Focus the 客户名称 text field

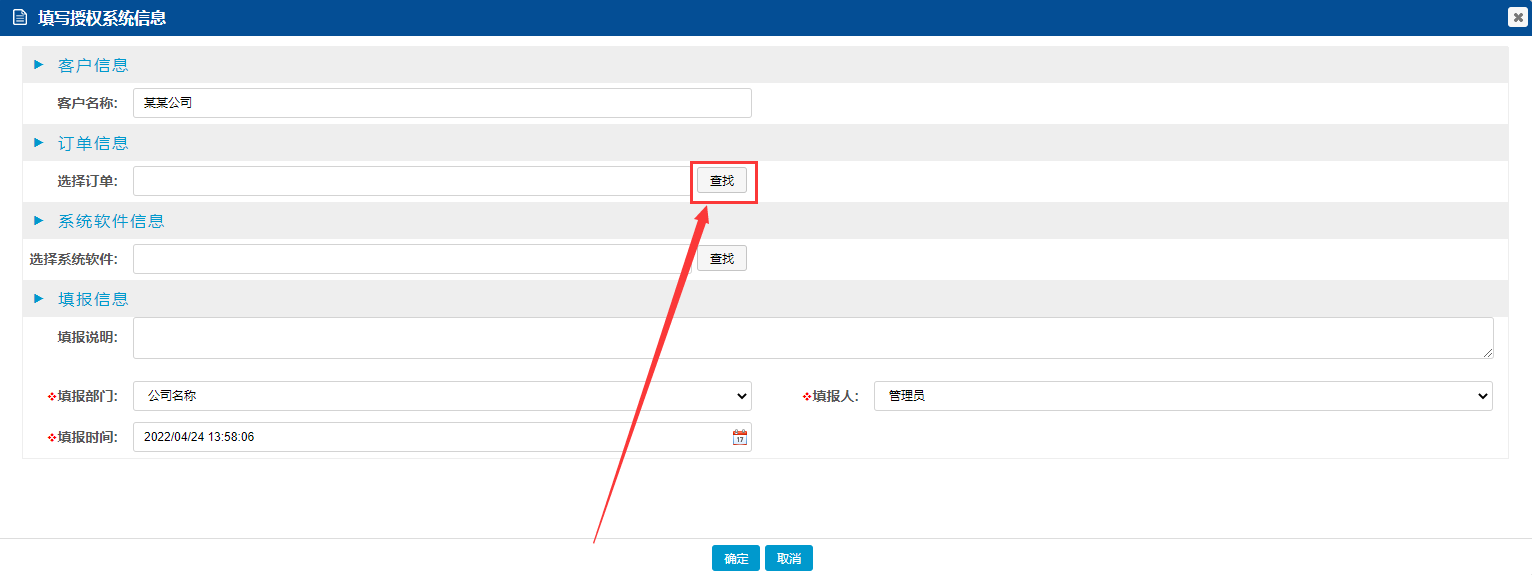coord(441,103)
